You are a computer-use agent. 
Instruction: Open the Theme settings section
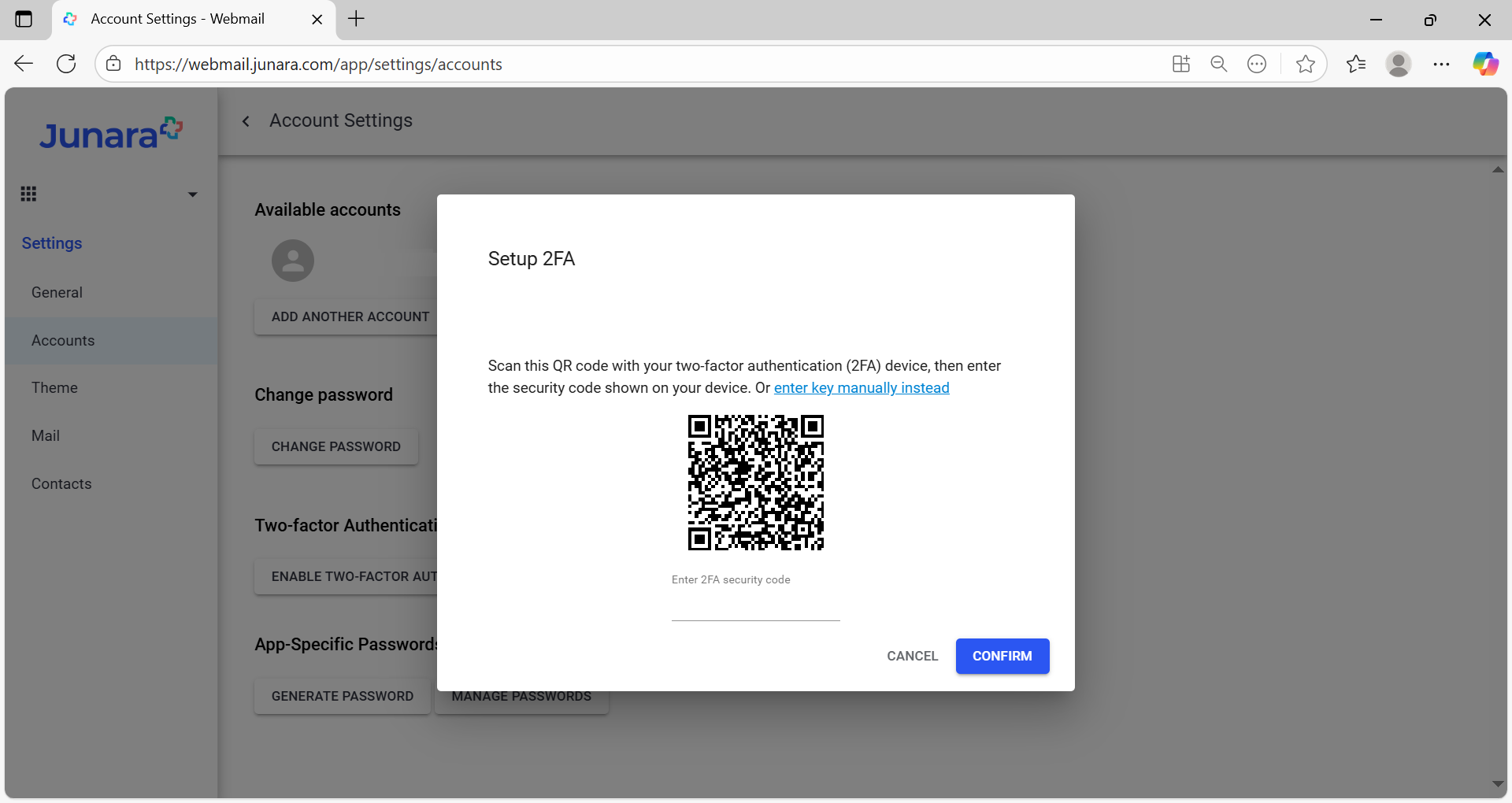[x=111, y=387]
